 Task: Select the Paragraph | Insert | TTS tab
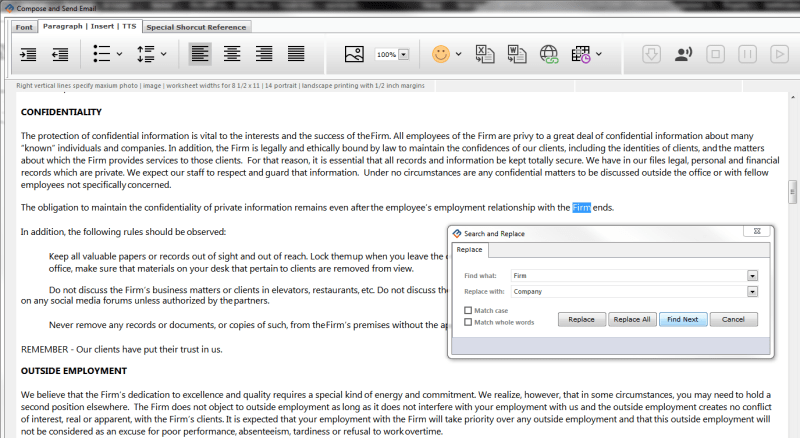(89, 26)
